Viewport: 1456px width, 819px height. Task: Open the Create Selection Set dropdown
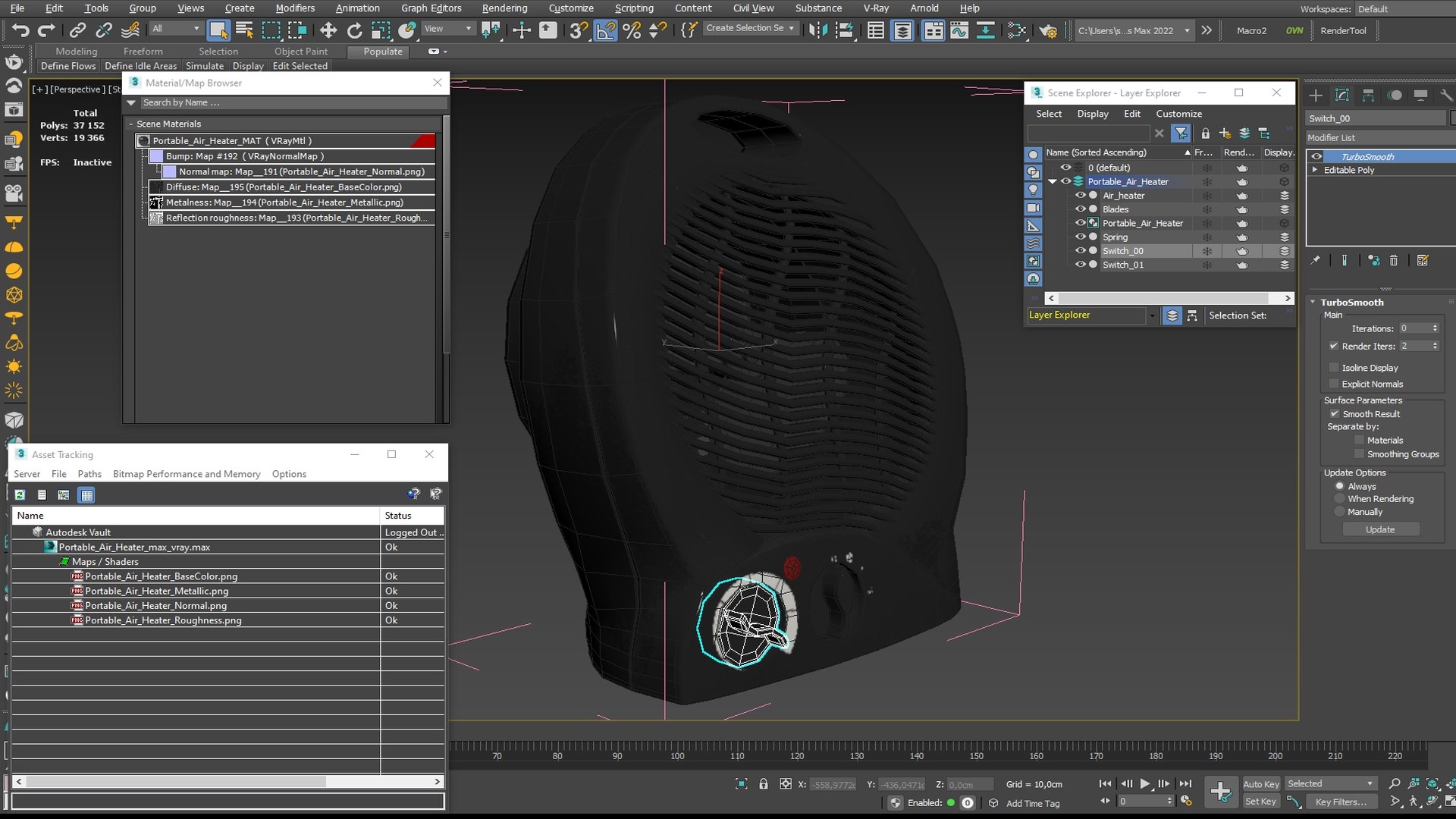pos(791,28)
